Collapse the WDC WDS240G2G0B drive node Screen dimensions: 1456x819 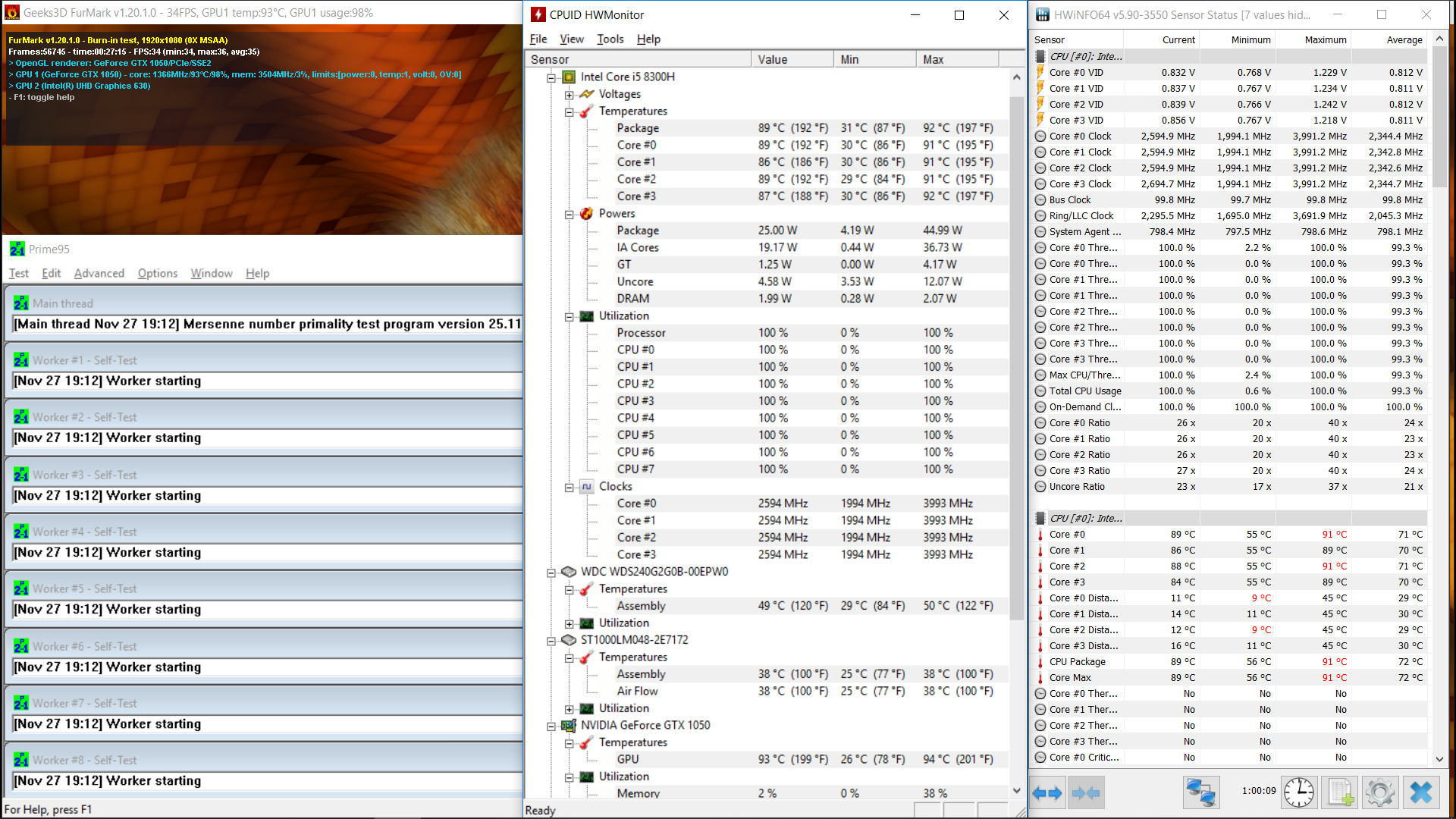pos(551,573)
